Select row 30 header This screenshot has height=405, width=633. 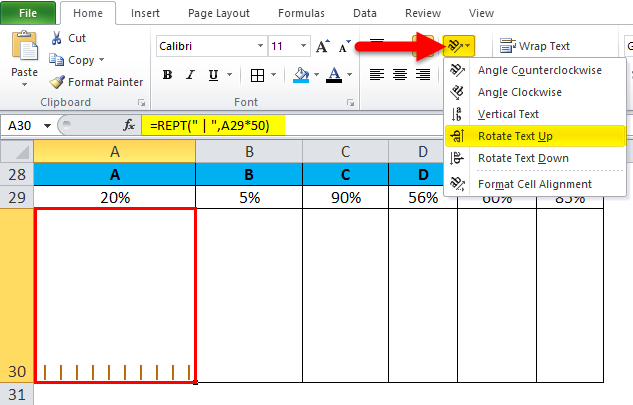click(x=17, y=295)
